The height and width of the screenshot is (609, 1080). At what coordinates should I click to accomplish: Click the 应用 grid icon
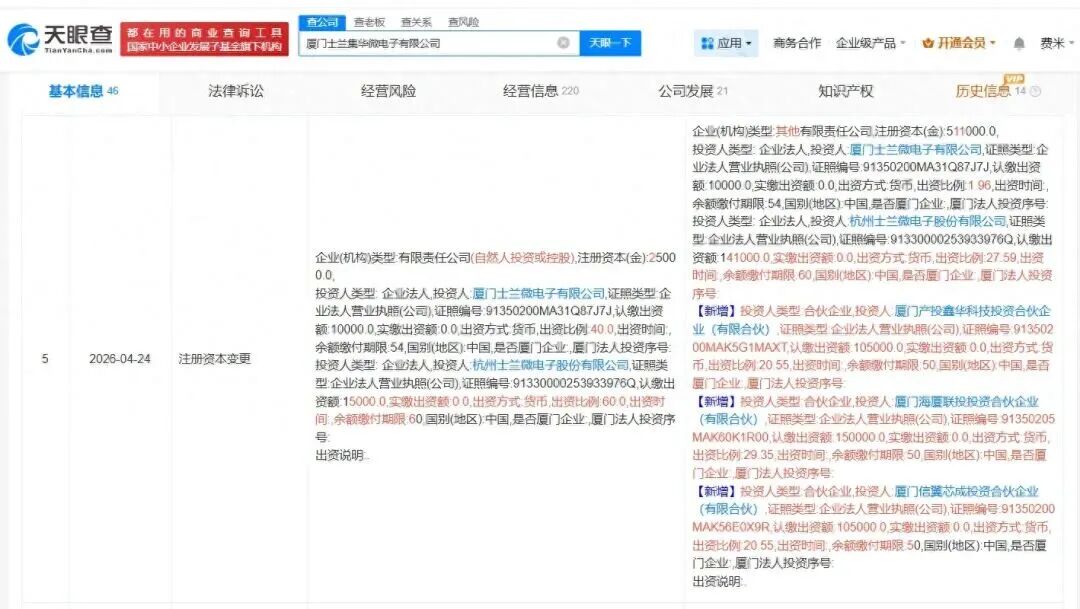pyautogui.click(x=707, y=43)
